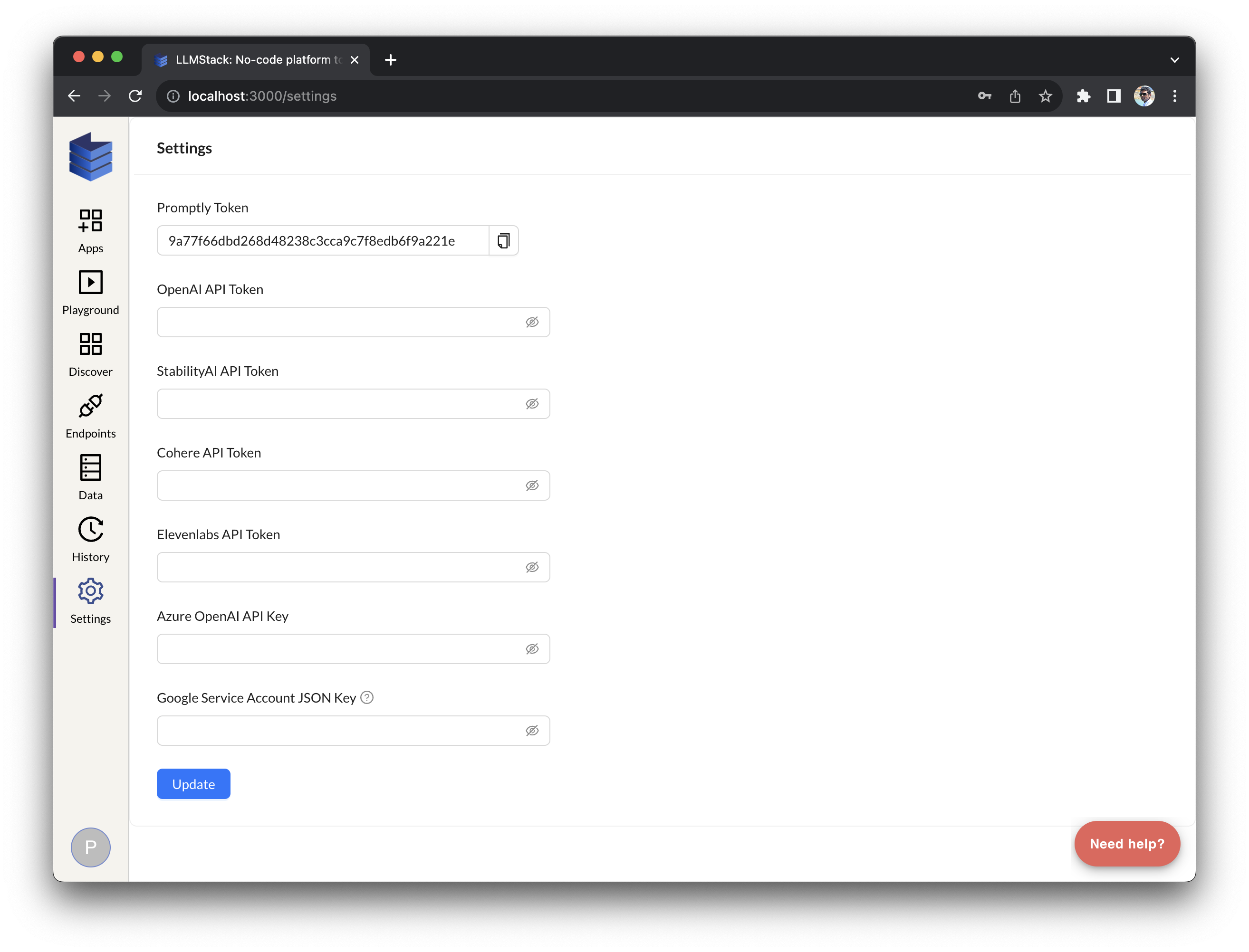The image size is (1249, 952).
Task: Toggle visibility of Cohere API Token
Action: [x=532, y=485]
